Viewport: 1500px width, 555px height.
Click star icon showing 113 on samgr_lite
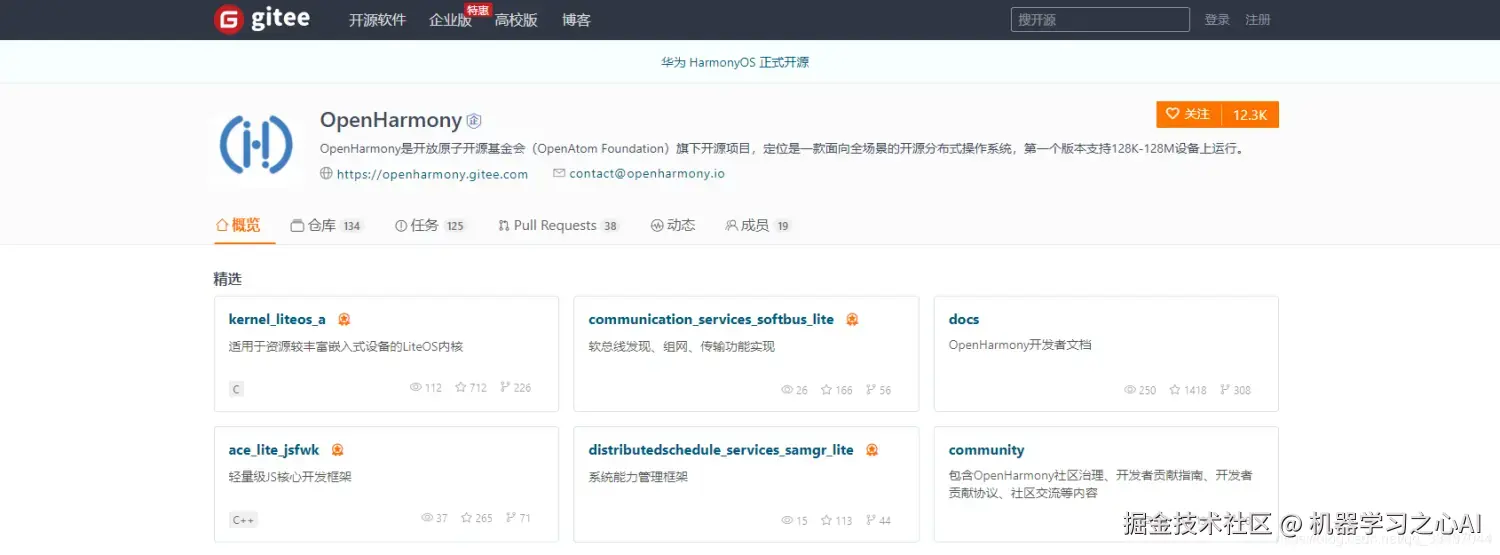point(827,520)
